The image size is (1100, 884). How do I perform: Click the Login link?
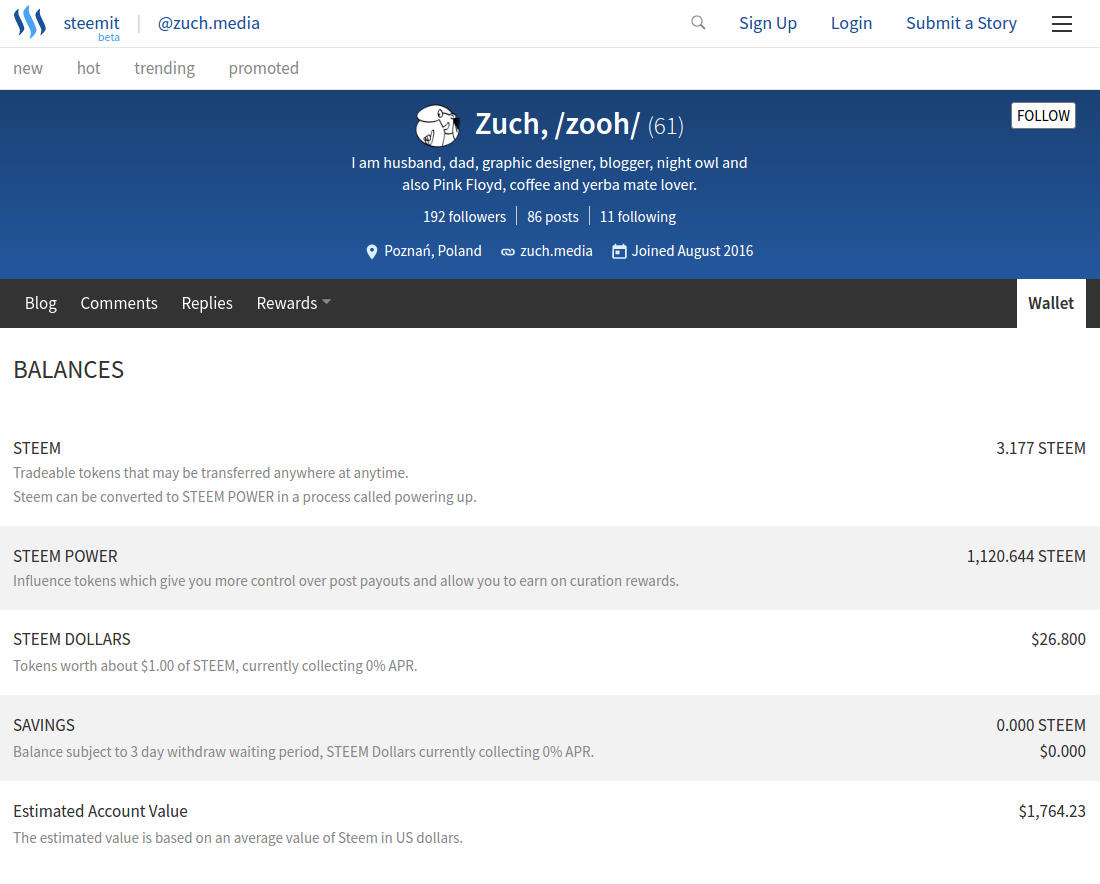click(x=851, y=23)
